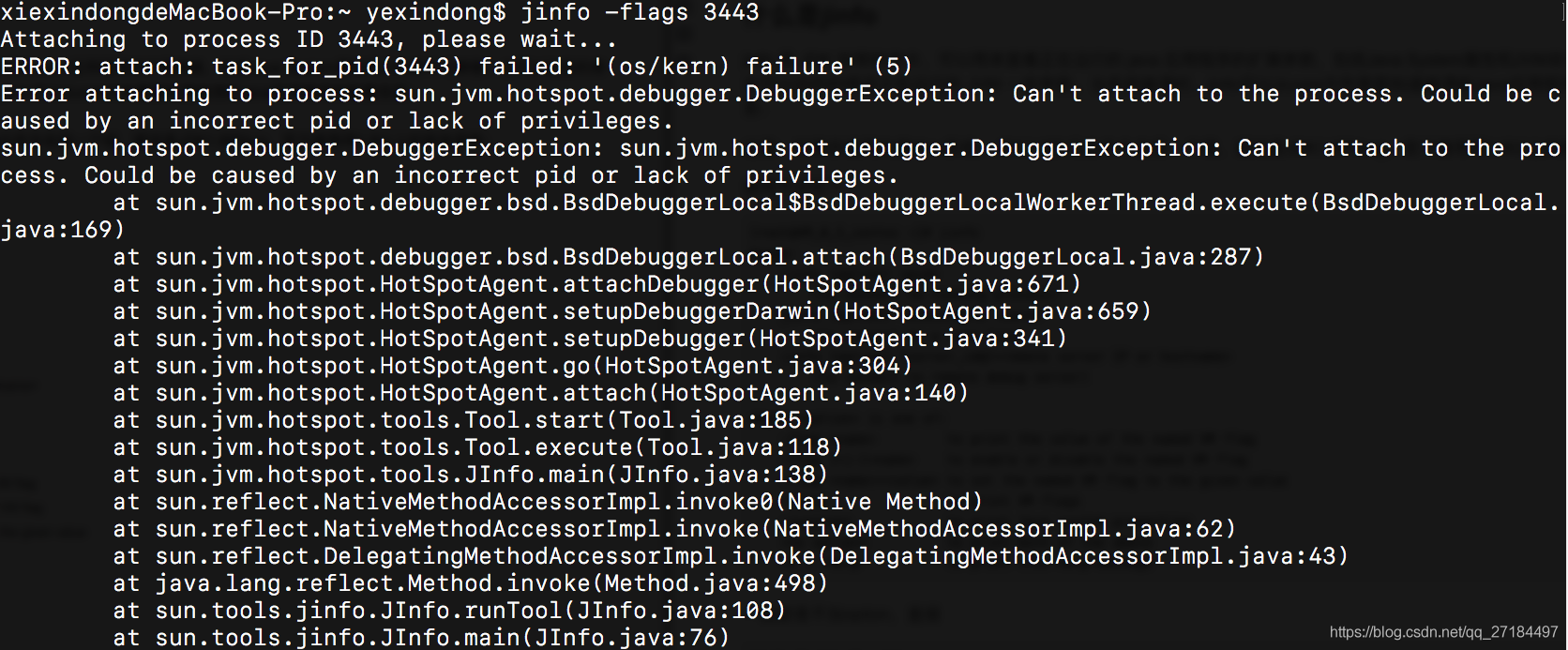Image resolution: width=1568 pixels, height=650 pixels.
Task: Click the shell prompt 'xiexindongdeMacBook-Pro' text
Action: pos(161,12)
